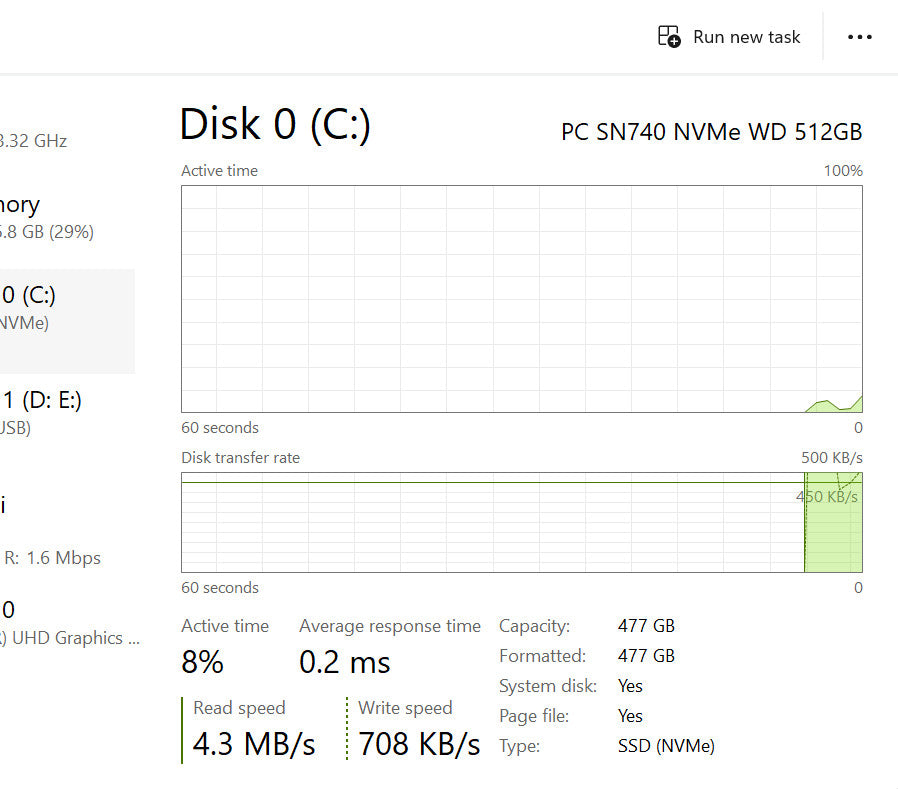Open the three-dots more options menu
898x789 pixels.
[860, 37]
